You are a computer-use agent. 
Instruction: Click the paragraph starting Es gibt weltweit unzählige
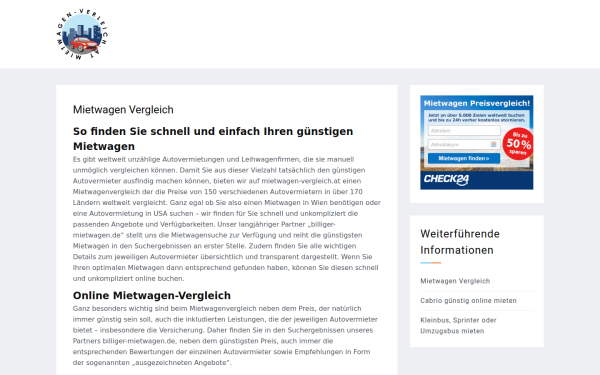(227, 219)
